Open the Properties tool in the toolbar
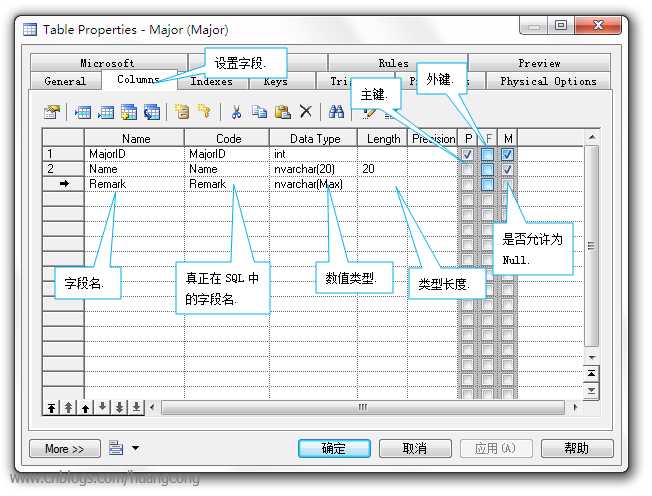Screen dimensions: 652x496 (x=52, y=112)
